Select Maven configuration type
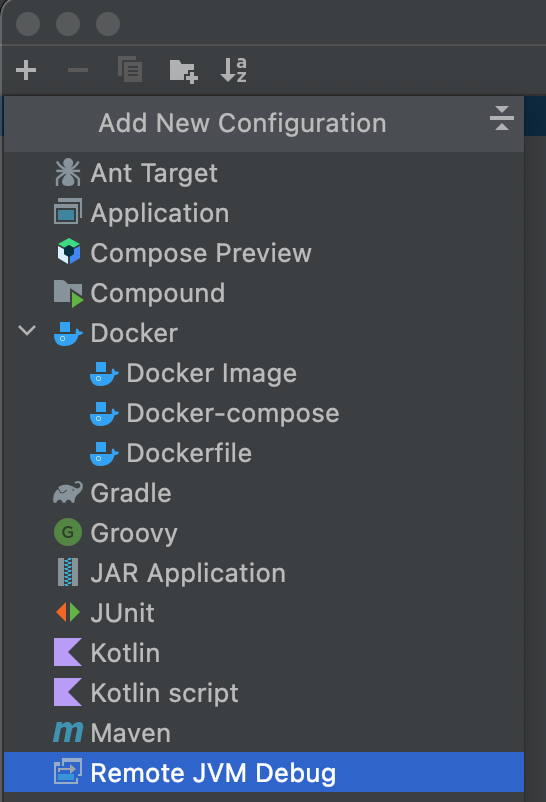This screenshot has height=802, width=546. tap(130, 732)
